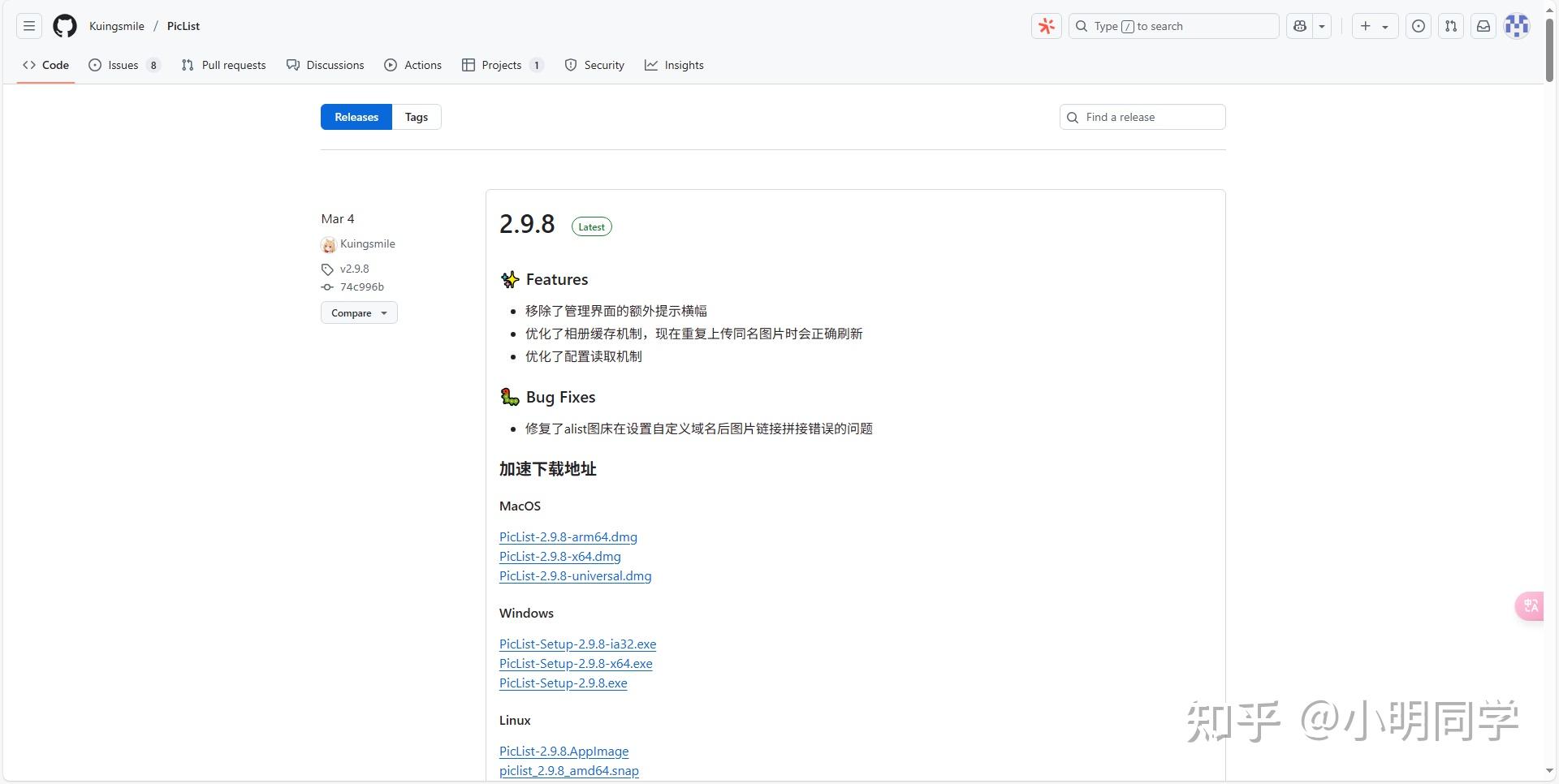The image size is (1559, 784).
Task: Open the notifications inbox icon
Action: coord(1483,26)
